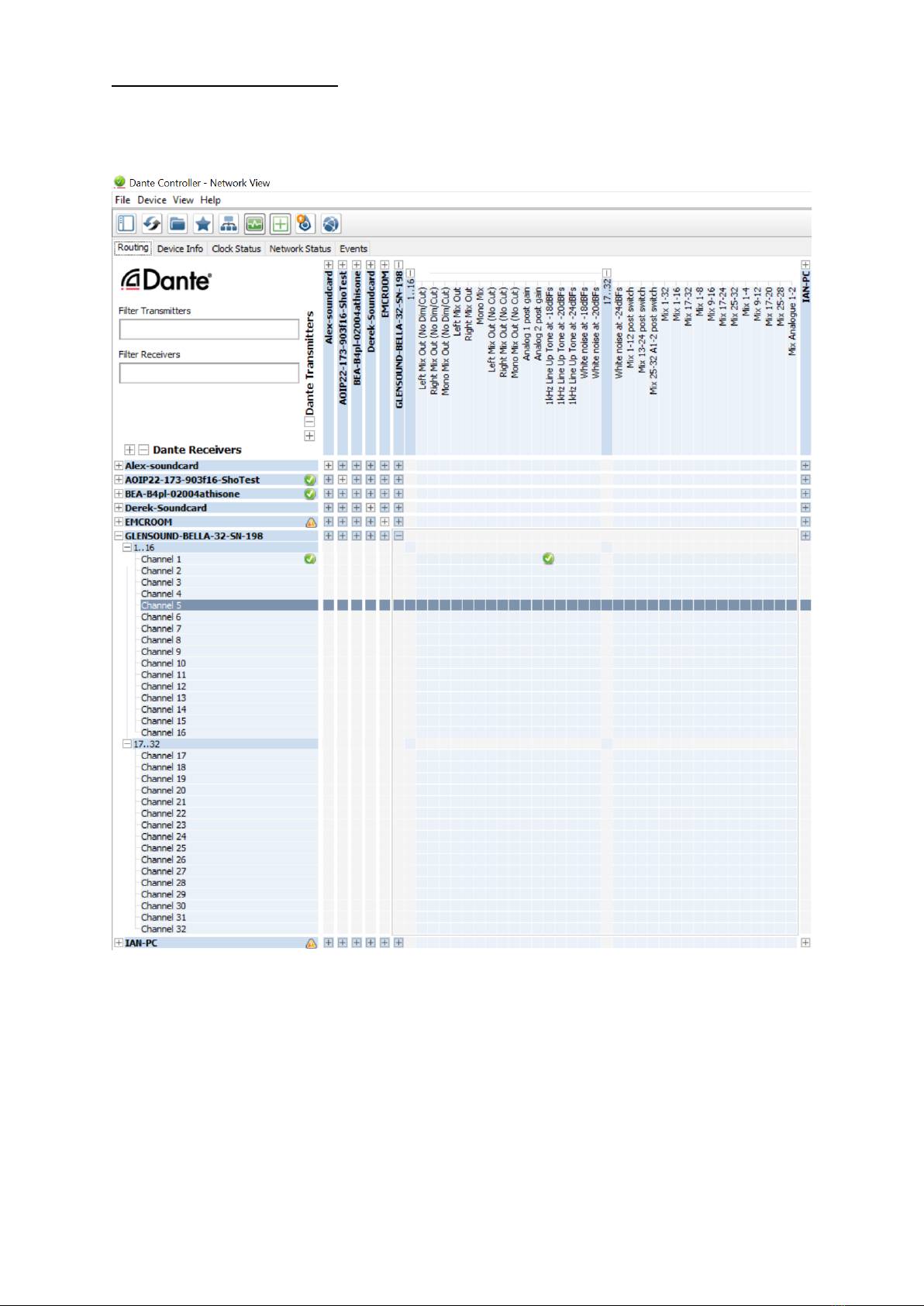Collapse the GLENSOUND-BELLA-32-SN-198 transmitter column header
Screen dimensions: 924x1306
(398, 265)
